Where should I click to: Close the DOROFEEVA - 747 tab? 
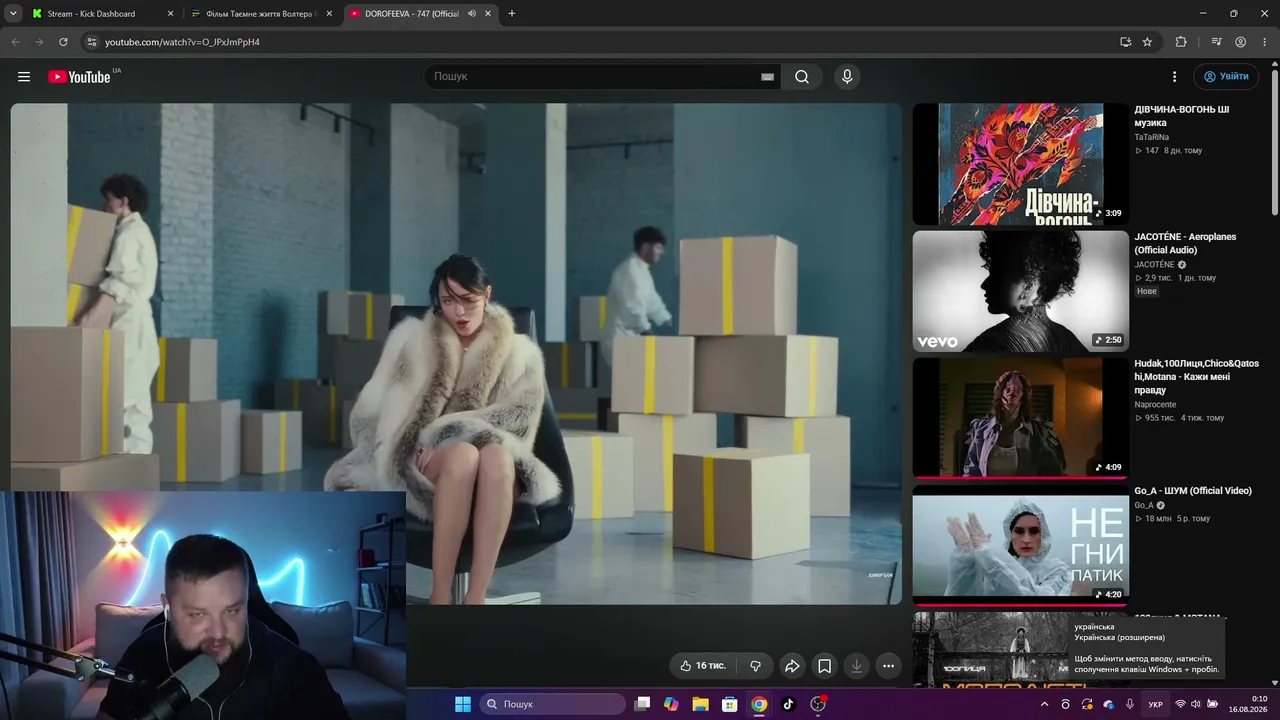click(488, 14)
